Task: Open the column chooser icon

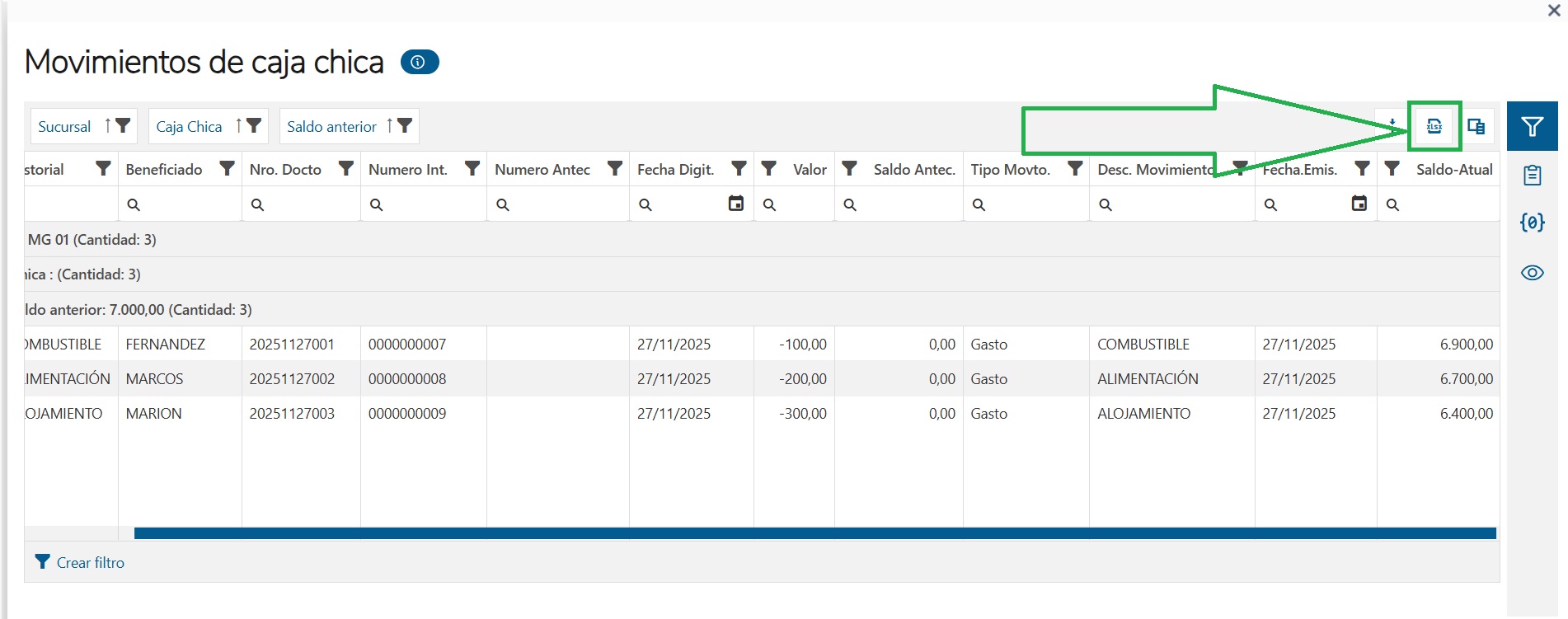Action: tap(1476, 126)
